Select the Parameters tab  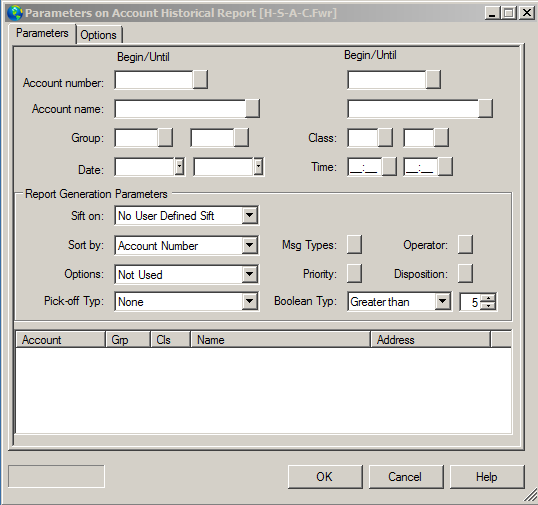(x=42, y=33)
